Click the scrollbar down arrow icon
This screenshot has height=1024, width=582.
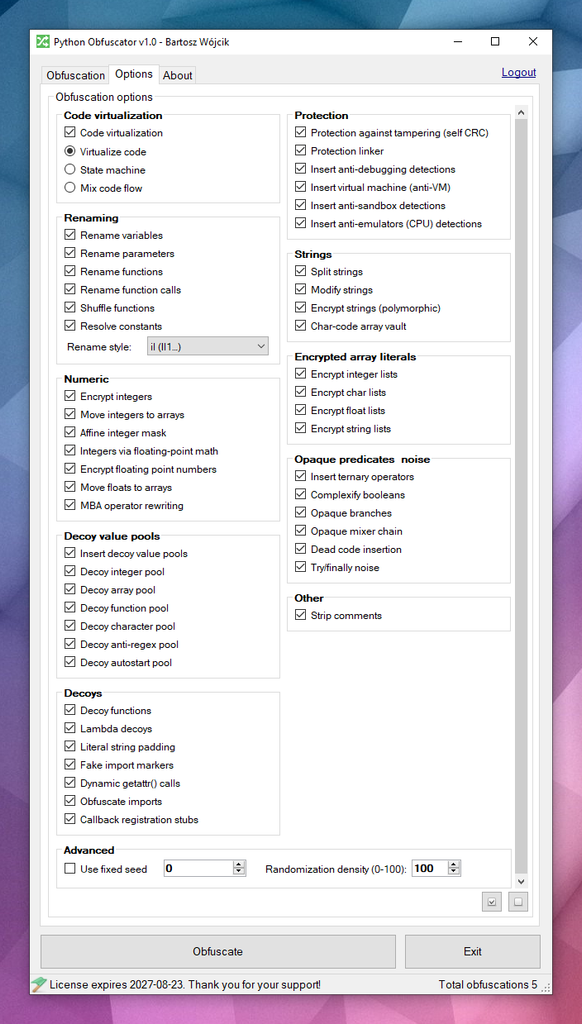pos(521,880)
